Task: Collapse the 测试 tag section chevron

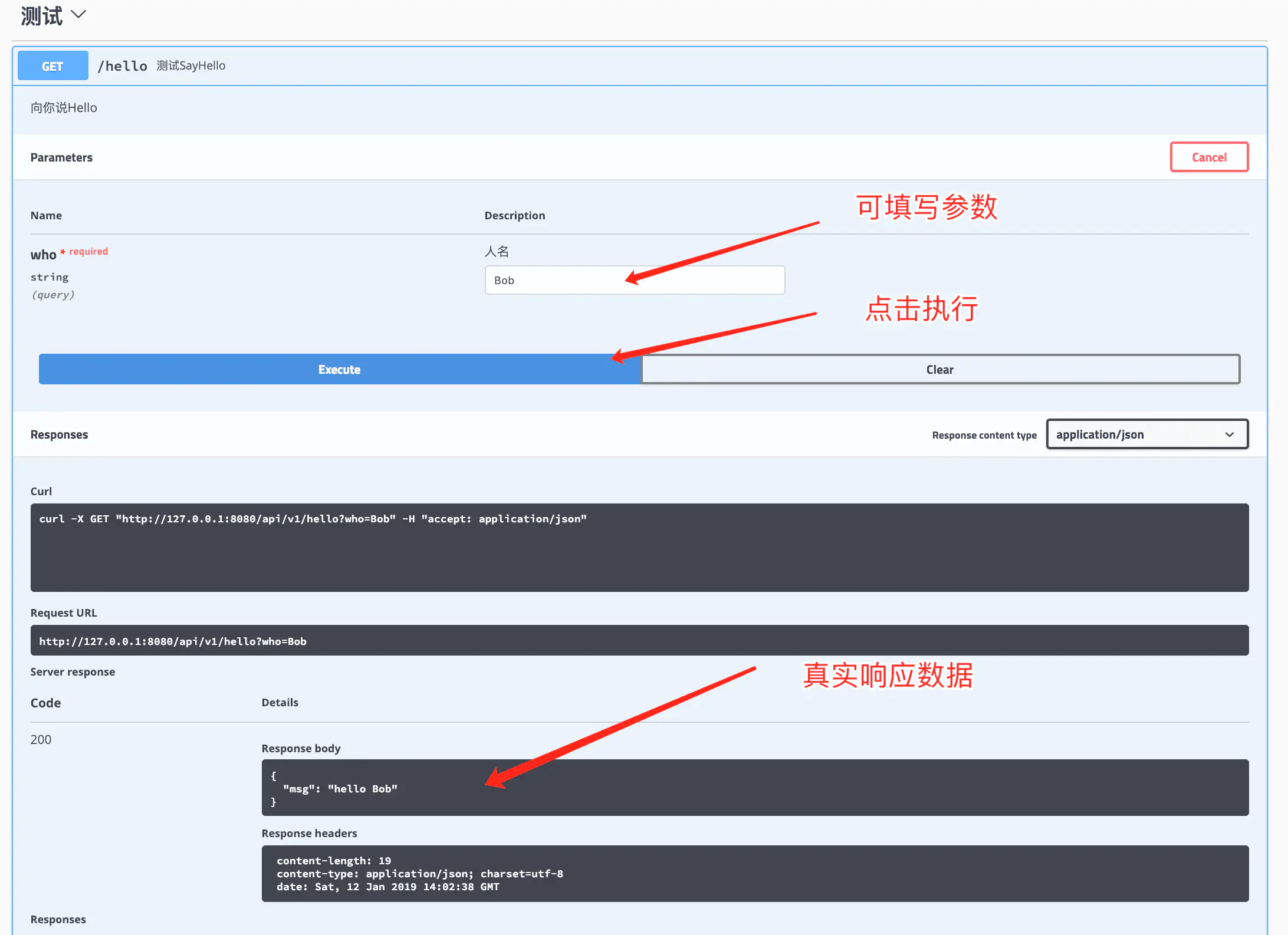Action: [x=78, y=14]
